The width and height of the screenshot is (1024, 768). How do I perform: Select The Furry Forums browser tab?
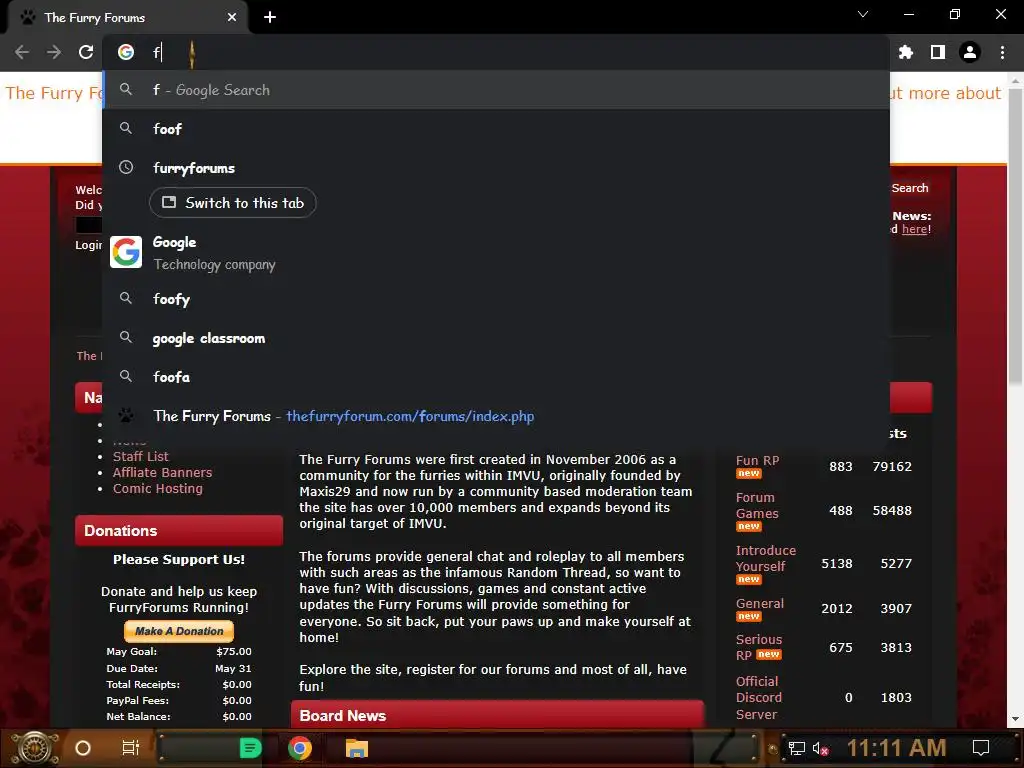tap(127, 18)
